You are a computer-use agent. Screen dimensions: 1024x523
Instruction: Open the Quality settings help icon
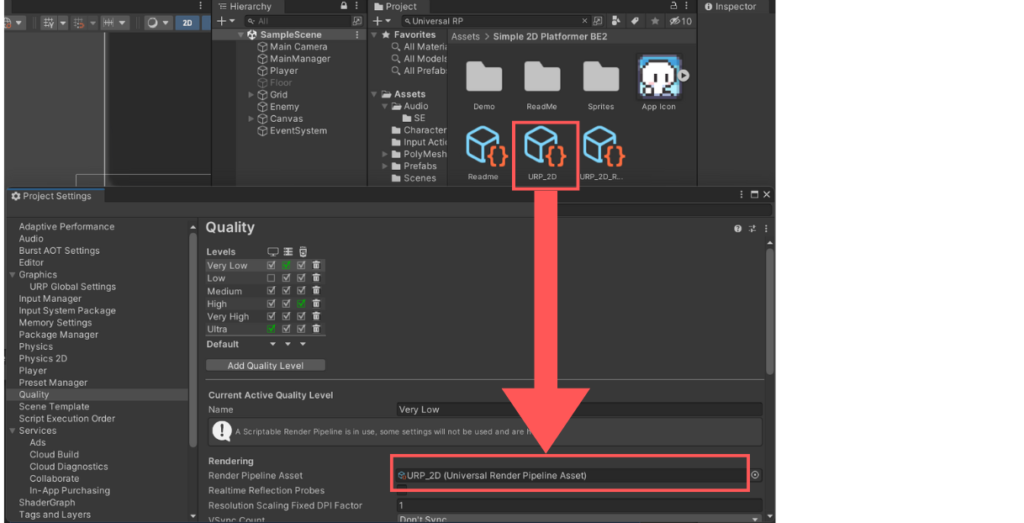(x=737, y=229)
